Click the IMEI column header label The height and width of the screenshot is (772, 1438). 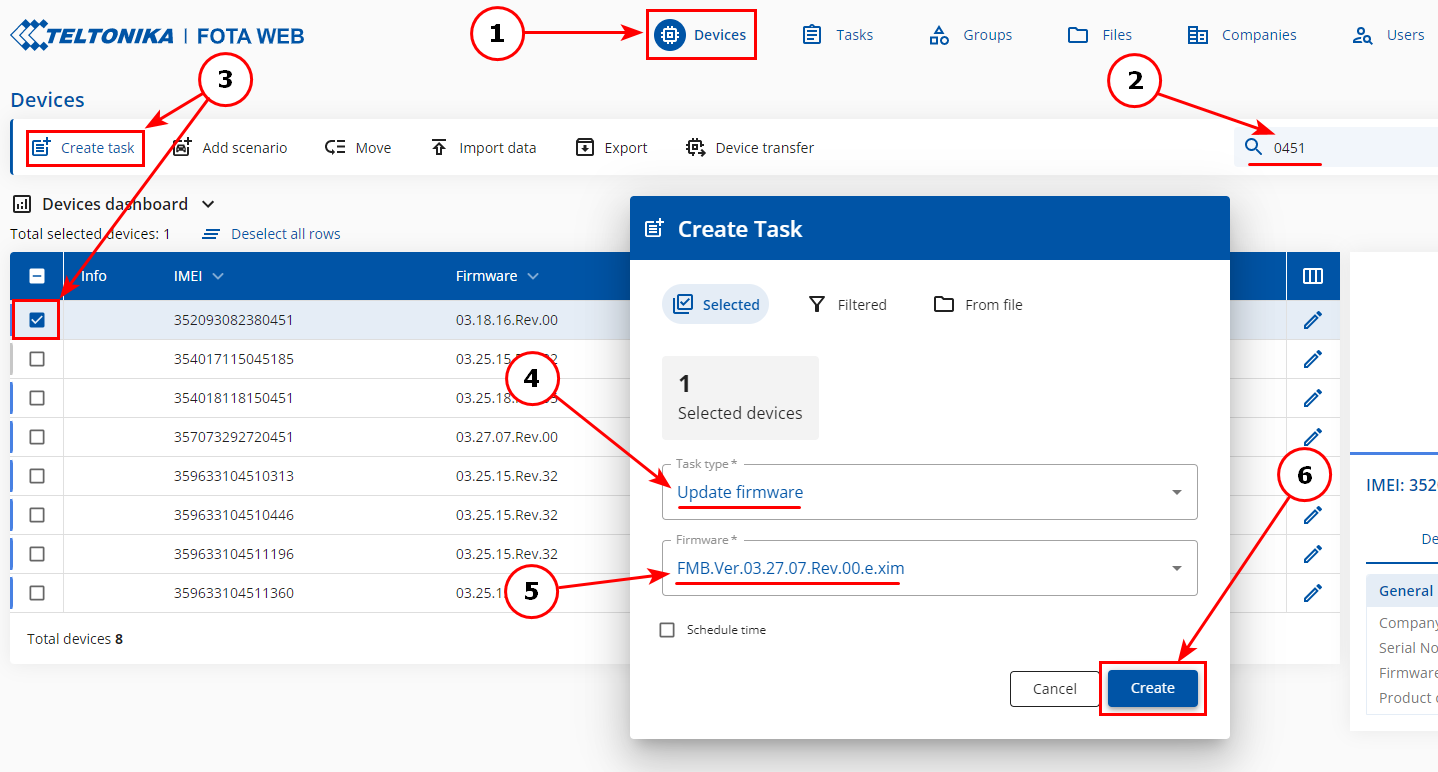(189, 276)
